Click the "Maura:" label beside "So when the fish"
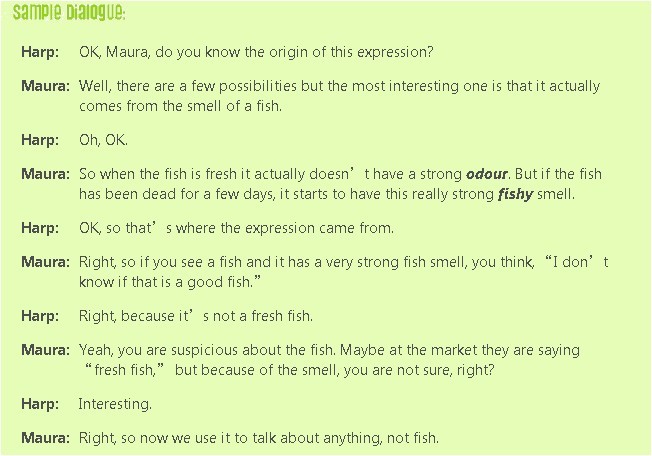This screenshot has height=456, width=652. point(45,174)
